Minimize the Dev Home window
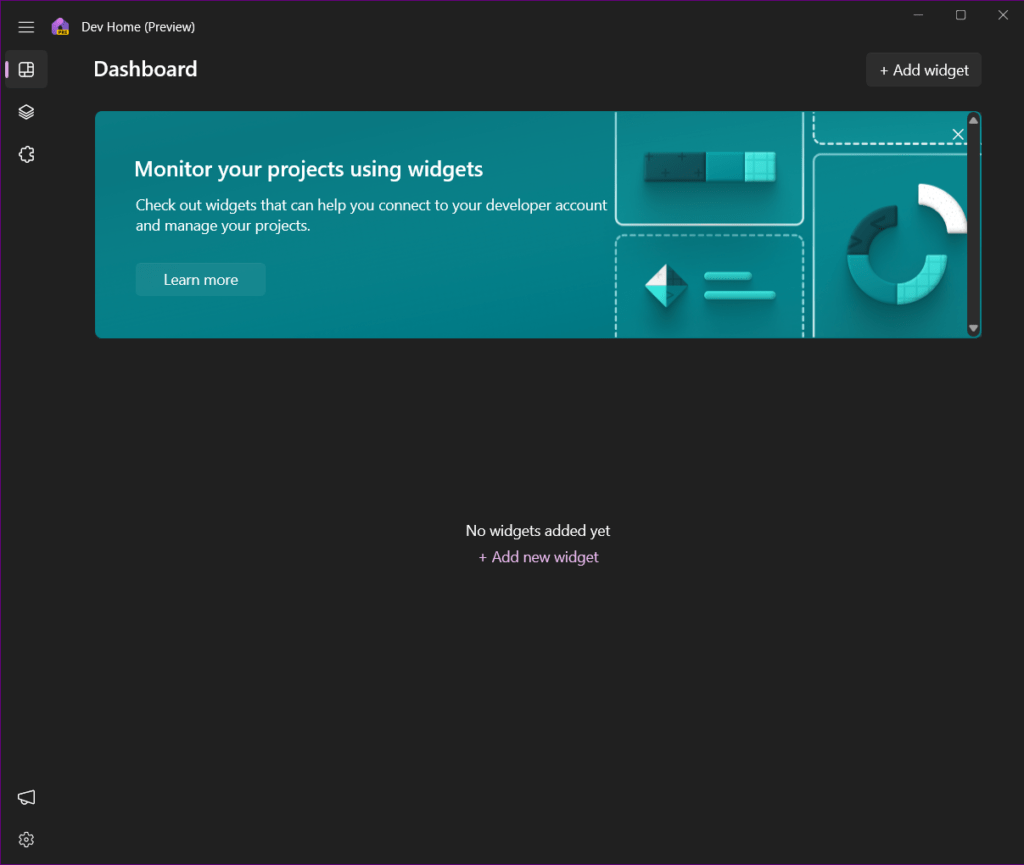The width and height of the screenshot is (1024, 865). (917, 15)
